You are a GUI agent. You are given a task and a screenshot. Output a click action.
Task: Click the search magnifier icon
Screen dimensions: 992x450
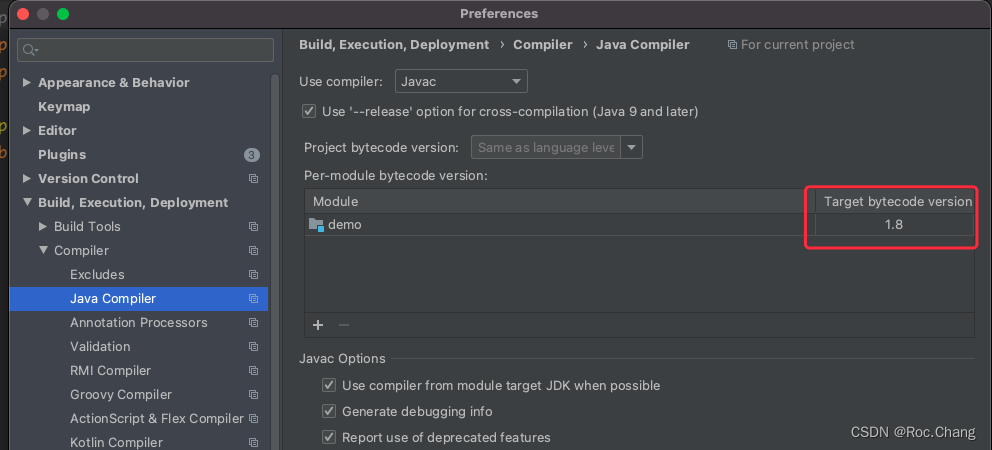pyautogui.click(x=29, y=50)
